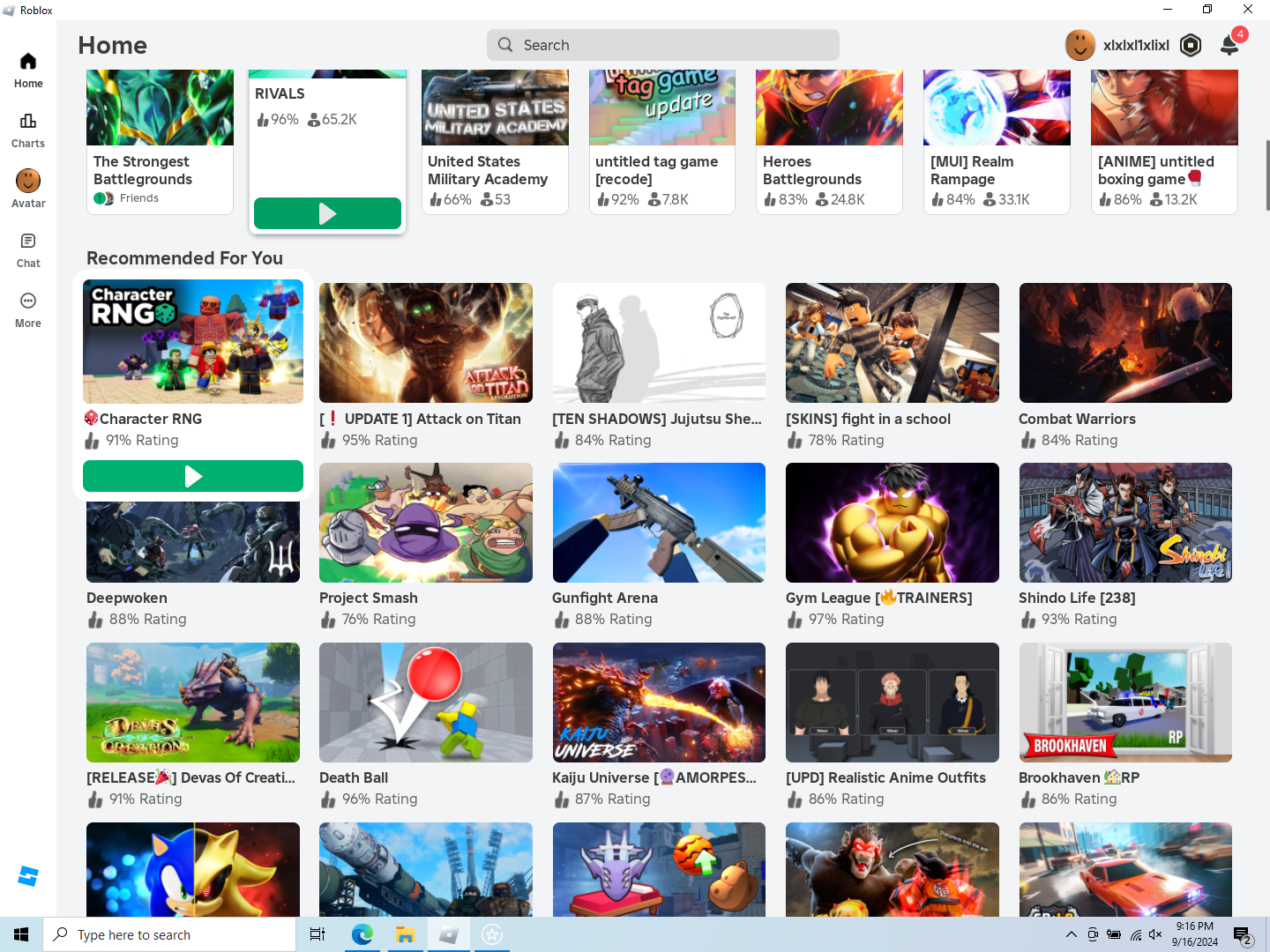Open [SKINS] fight in a school thumbnail
Image resolution: width=1270 pixels, height=952 pixels.
pyautogui.click(x=893, y=343)
